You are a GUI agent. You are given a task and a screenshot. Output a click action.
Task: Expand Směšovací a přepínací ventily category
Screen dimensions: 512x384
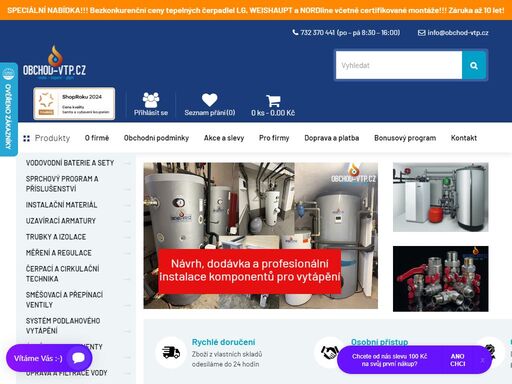[127, 305]
